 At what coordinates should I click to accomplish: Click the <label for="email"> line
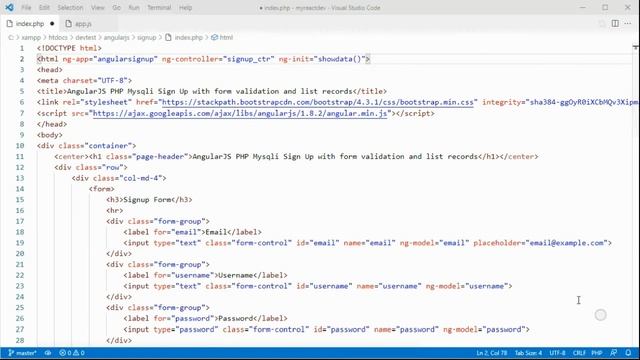(x=192, y=232)
